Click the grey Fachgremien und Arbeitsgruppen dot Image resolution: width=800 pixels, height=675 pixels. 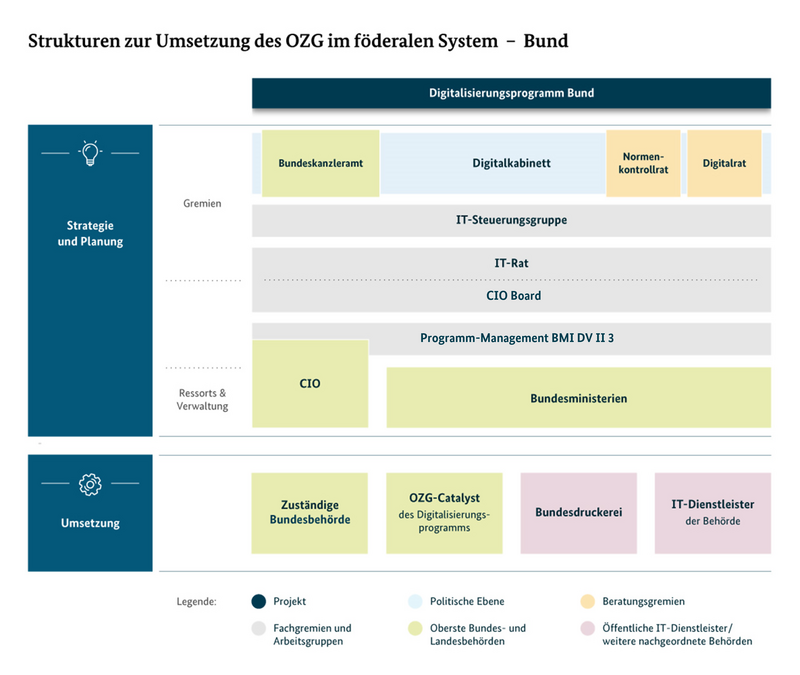click(258, 629)
